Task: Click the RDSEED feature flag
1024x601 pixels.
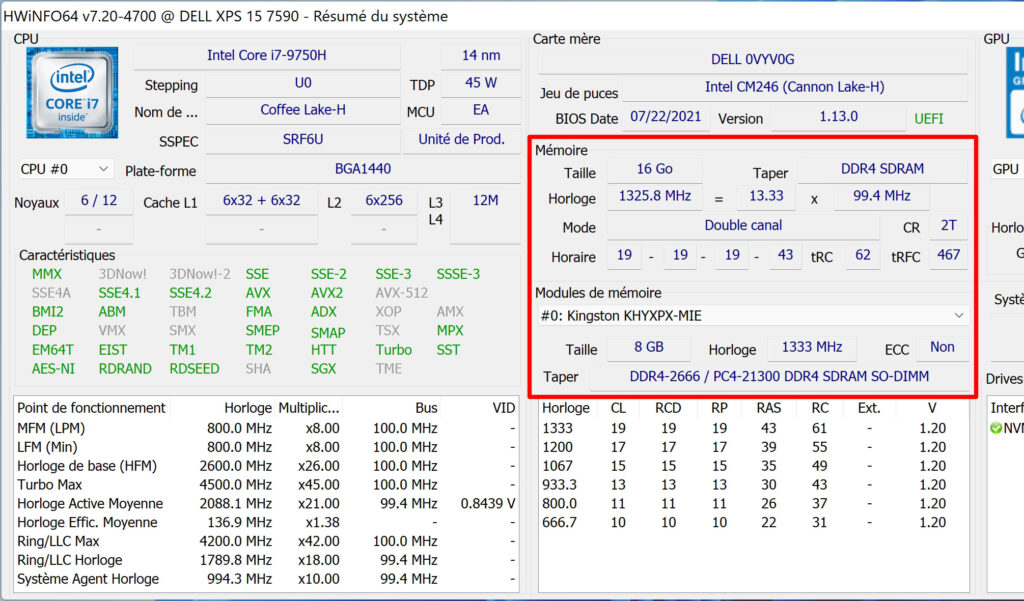Action: pyautogui.click(x=195, y=369)
